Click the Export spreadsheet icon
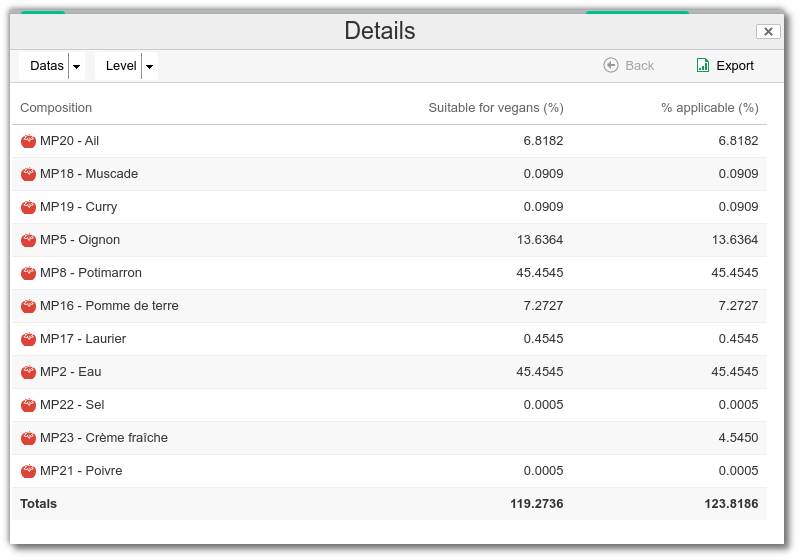This screenshot has height=560, width=800. (x=703, y=65)
